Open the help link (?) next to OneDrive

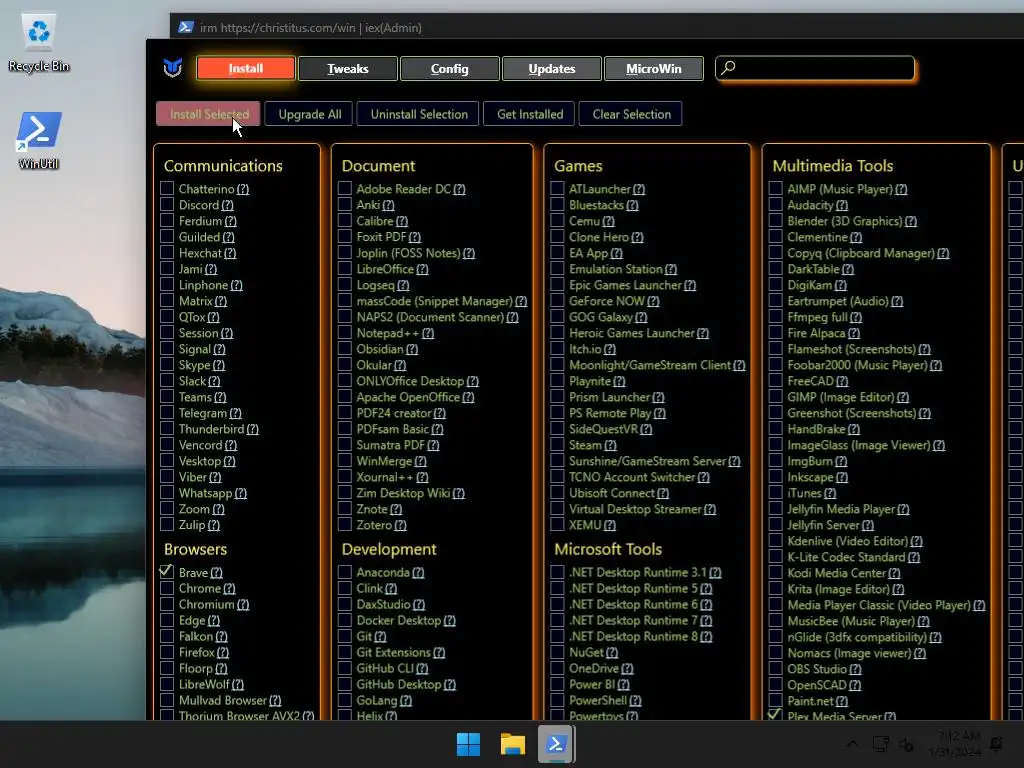(628, 669)
